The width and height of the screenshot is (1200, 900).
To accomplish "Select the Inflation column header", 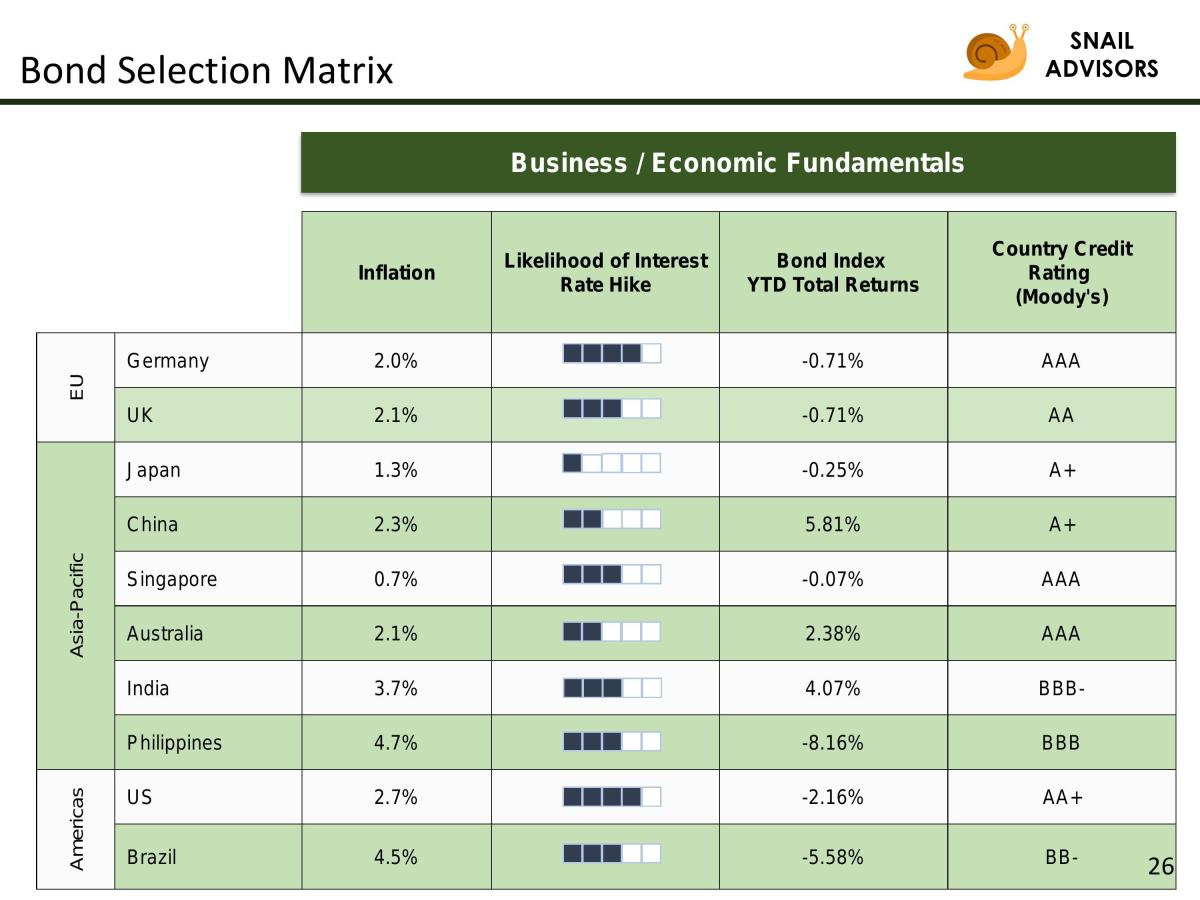I will 396,272.
